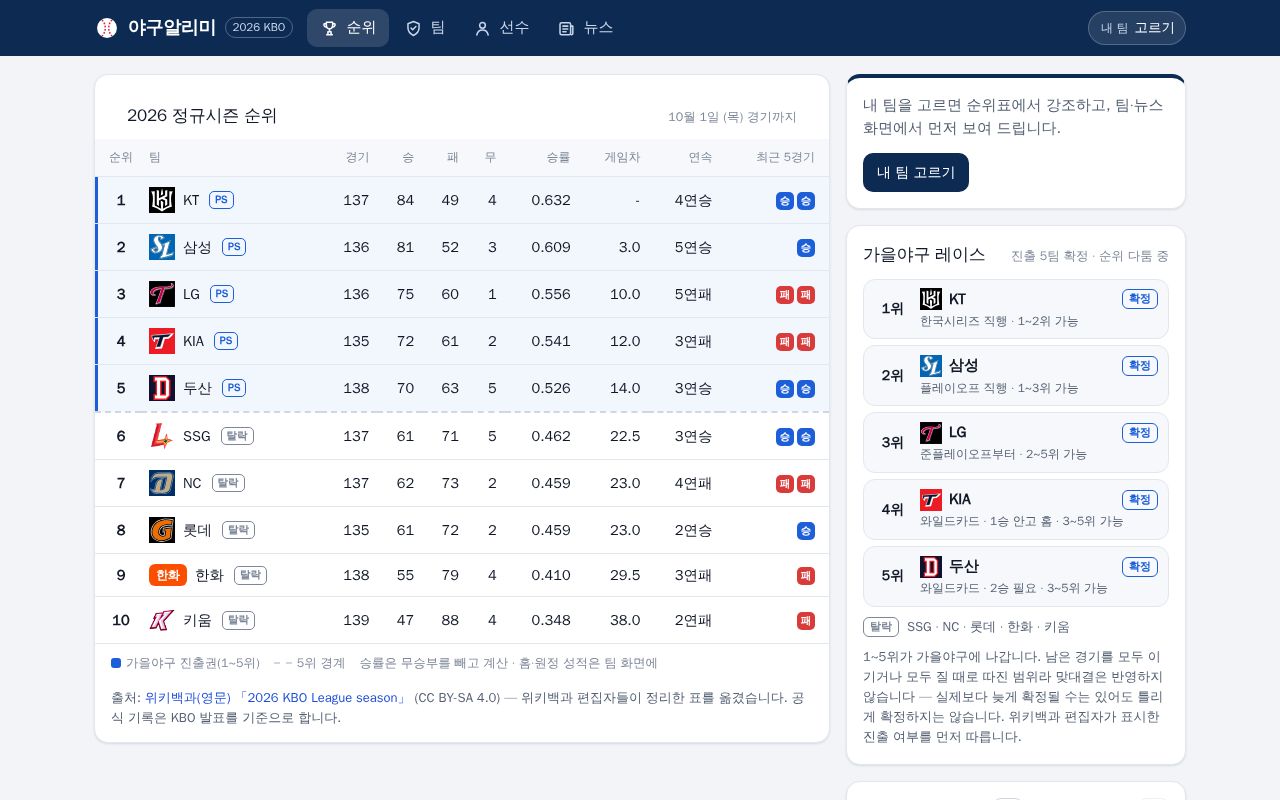This screenshot has height=800, width=1280.
Task: Click the LG logo in standings table
Action: (162, 294)
